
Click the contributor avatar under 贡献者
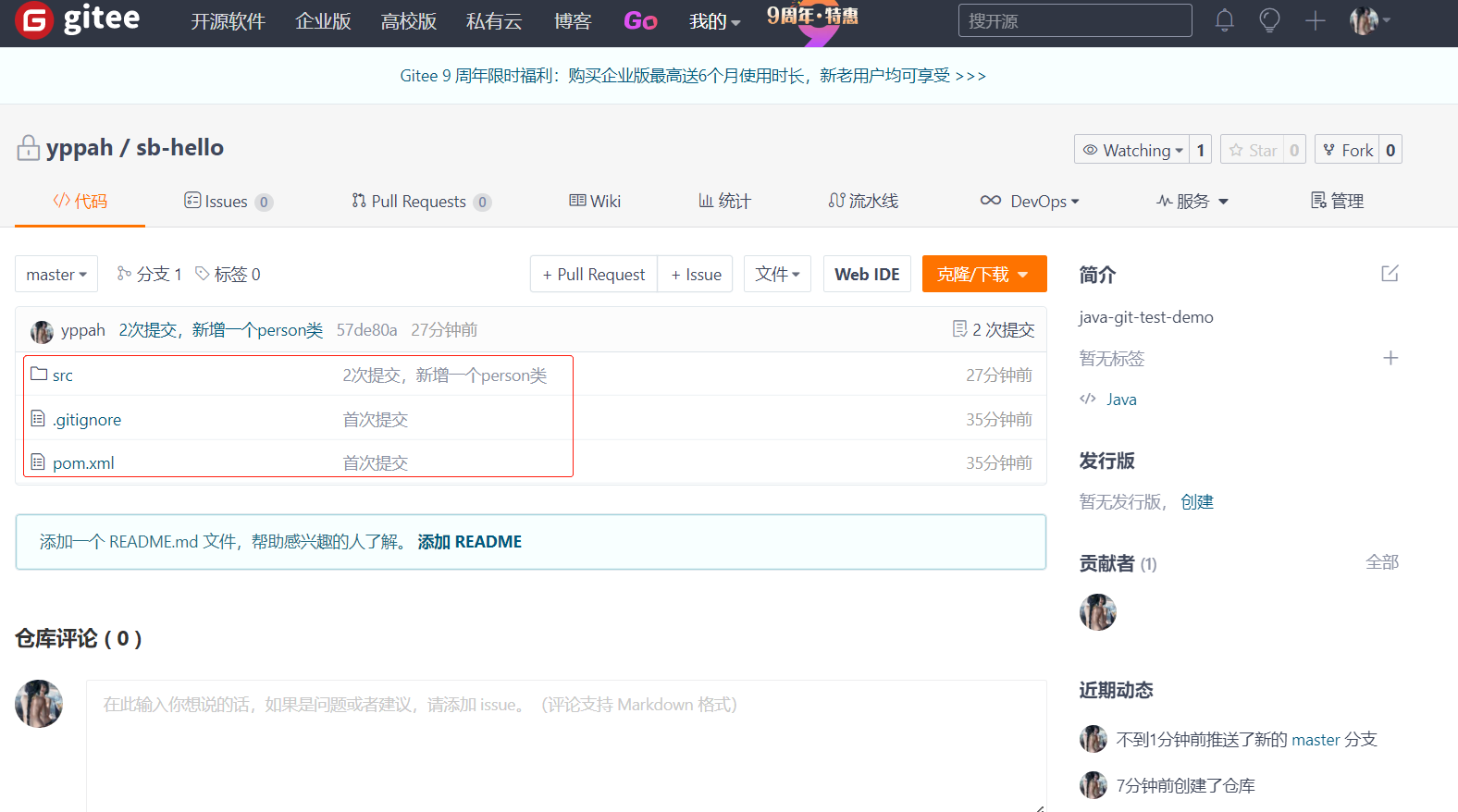(x=1097, y=612)
